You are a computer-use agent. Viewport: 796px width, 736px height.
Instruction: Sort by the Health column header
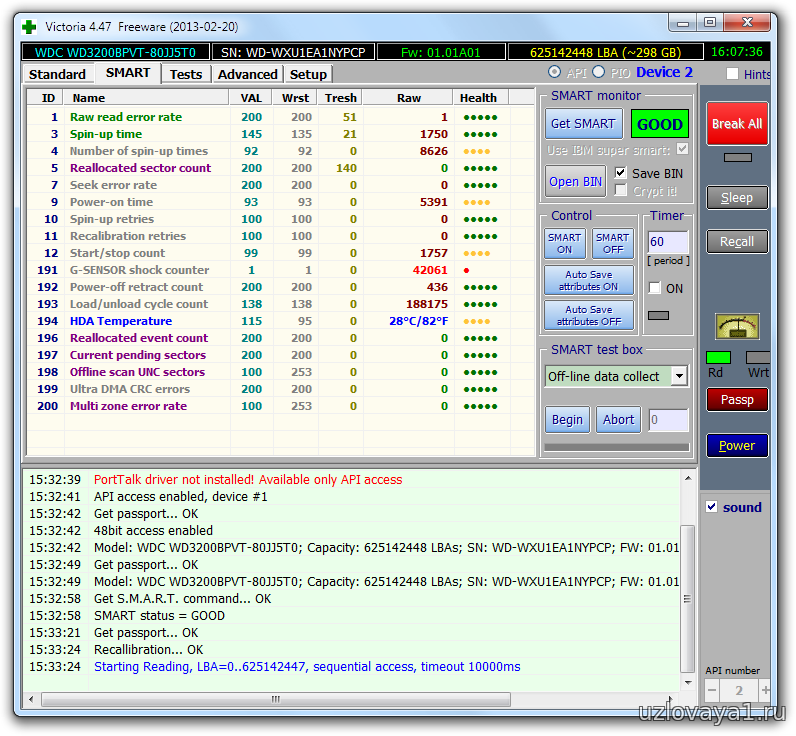[x=480, y=98]
